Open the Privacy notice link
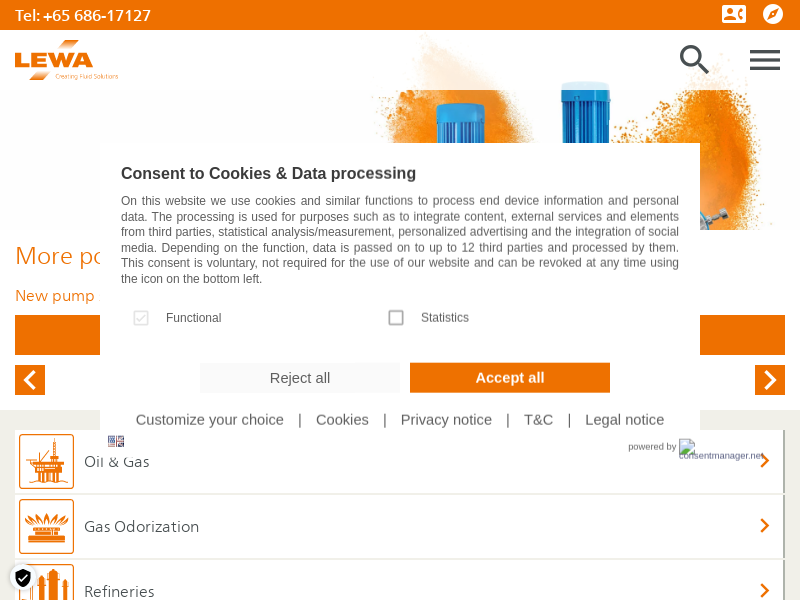 click(x=446, y=420)
